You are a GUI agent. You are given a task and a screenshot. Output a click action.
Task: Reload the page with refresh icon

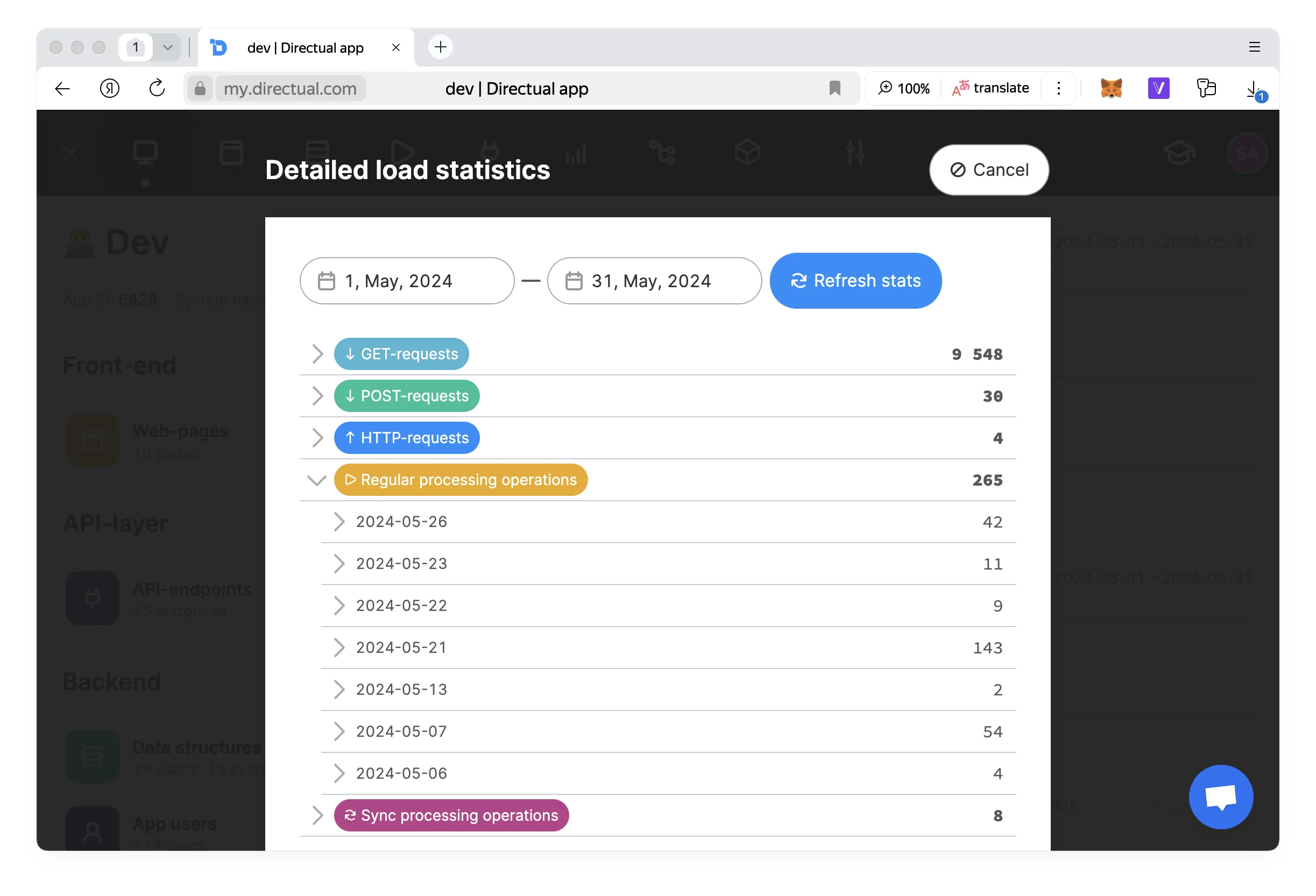click(157, 88)
